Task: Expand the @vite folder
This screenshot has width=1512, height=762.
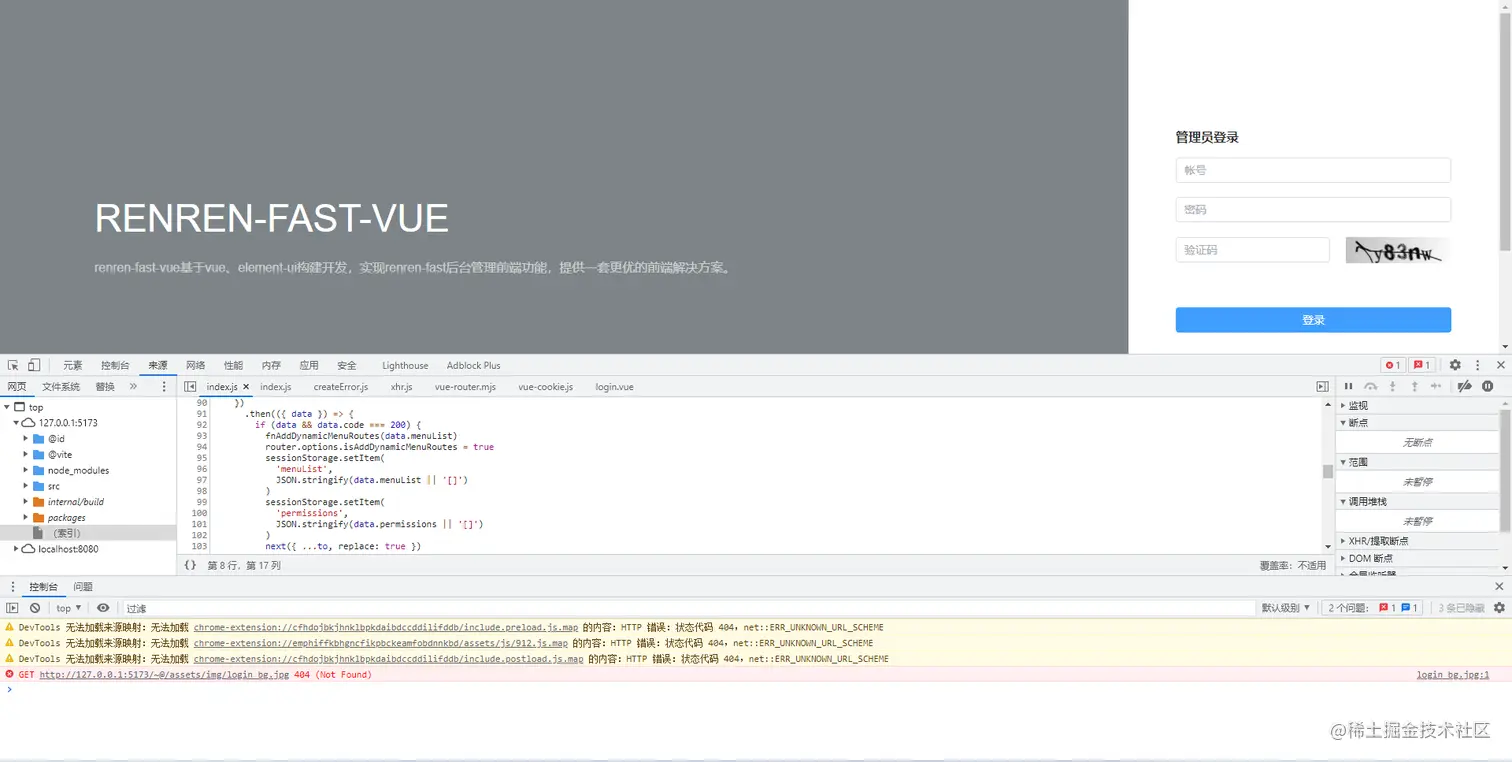Action: click(x=26, y=455)
